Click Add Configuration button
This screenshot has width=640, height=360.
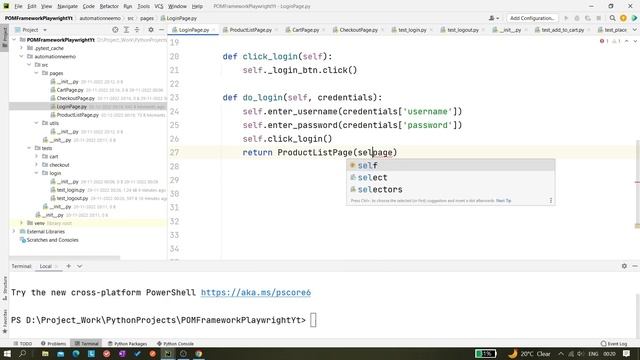(x=532, y=18)
